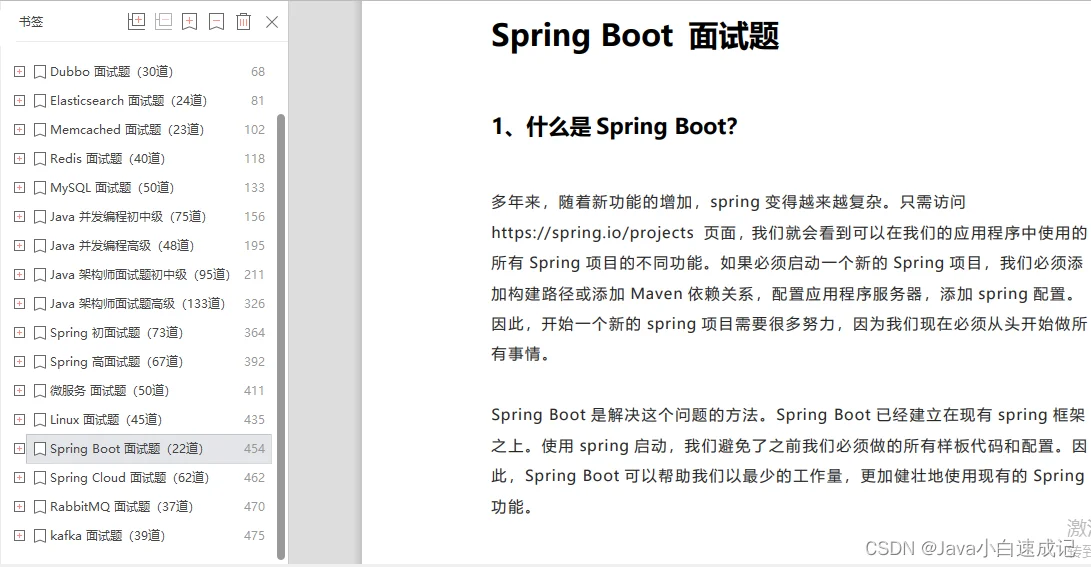Open the Memcached 面试题 (23道) bookmark

[x=127, y=129]
